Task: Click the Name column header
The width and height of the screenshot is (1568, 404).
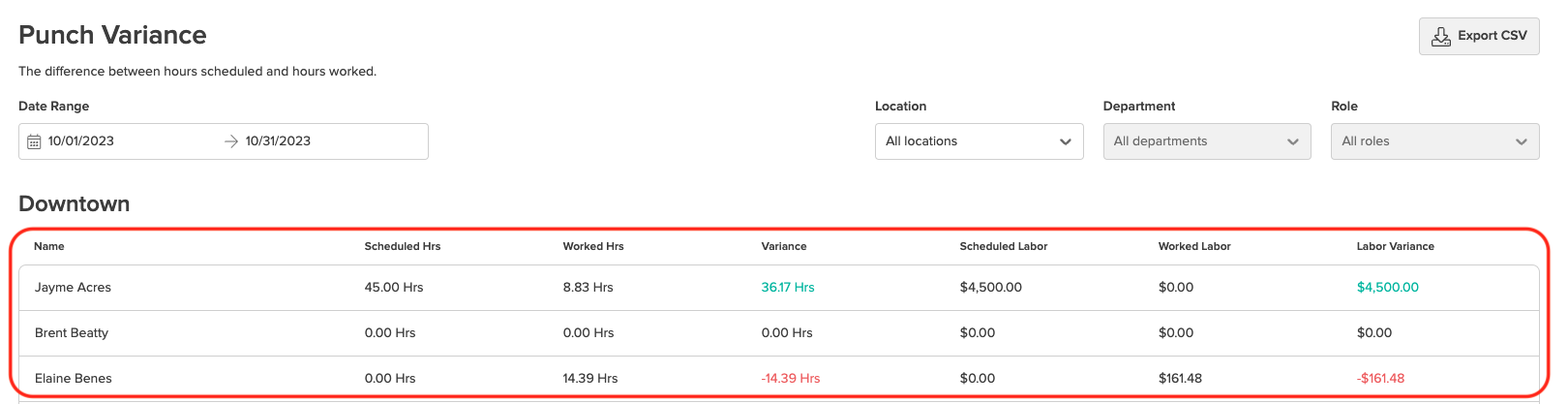Action: pyautogui.click(x=49, y=246)
